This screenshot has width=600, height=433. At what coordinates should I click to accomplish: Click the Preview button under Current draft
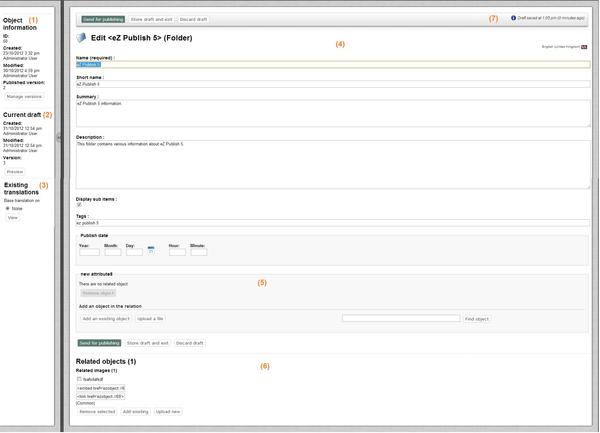click(x=15, y=172)
